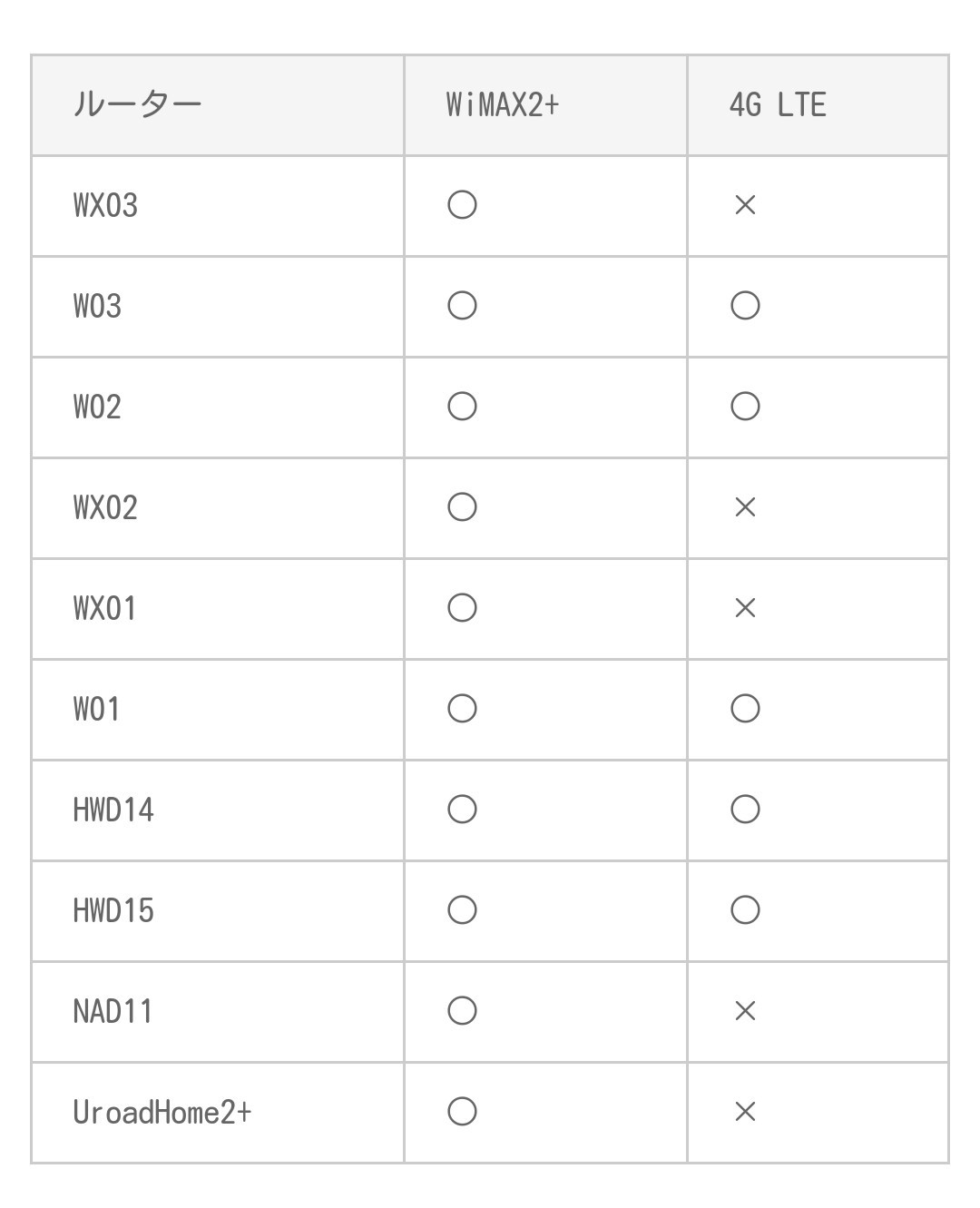Click the 4G LTE cross for WX01
980x1208 pixels.
(745, 608)
